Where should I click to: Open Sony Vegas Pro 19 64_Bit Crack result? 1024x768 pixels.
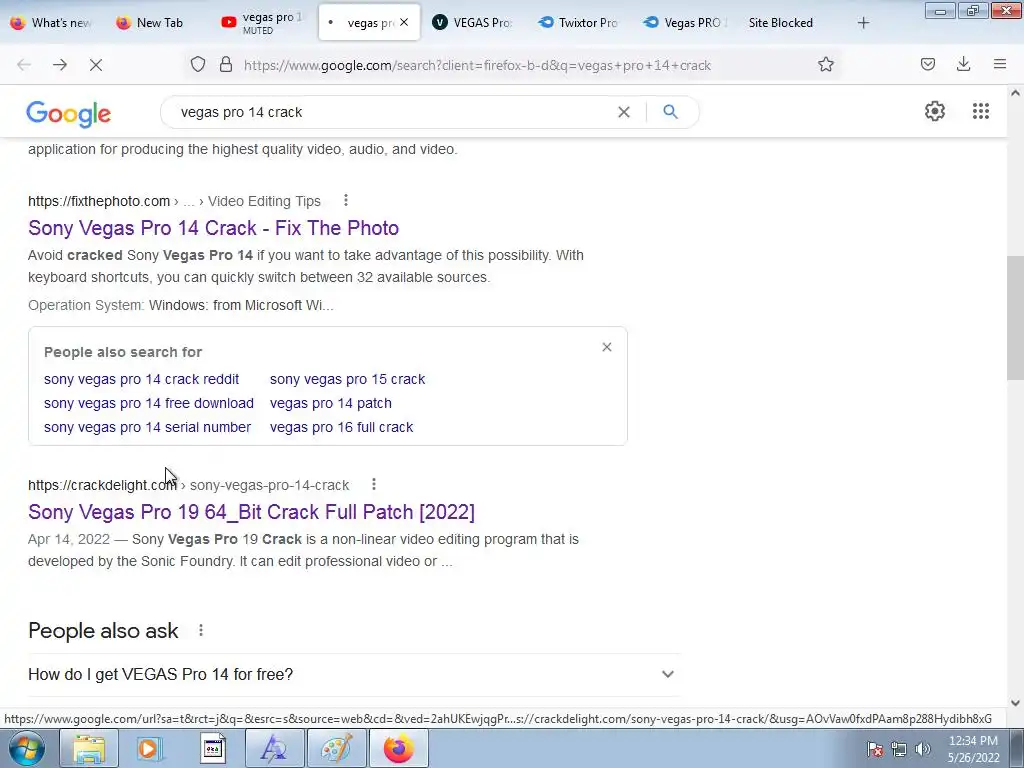251,512
